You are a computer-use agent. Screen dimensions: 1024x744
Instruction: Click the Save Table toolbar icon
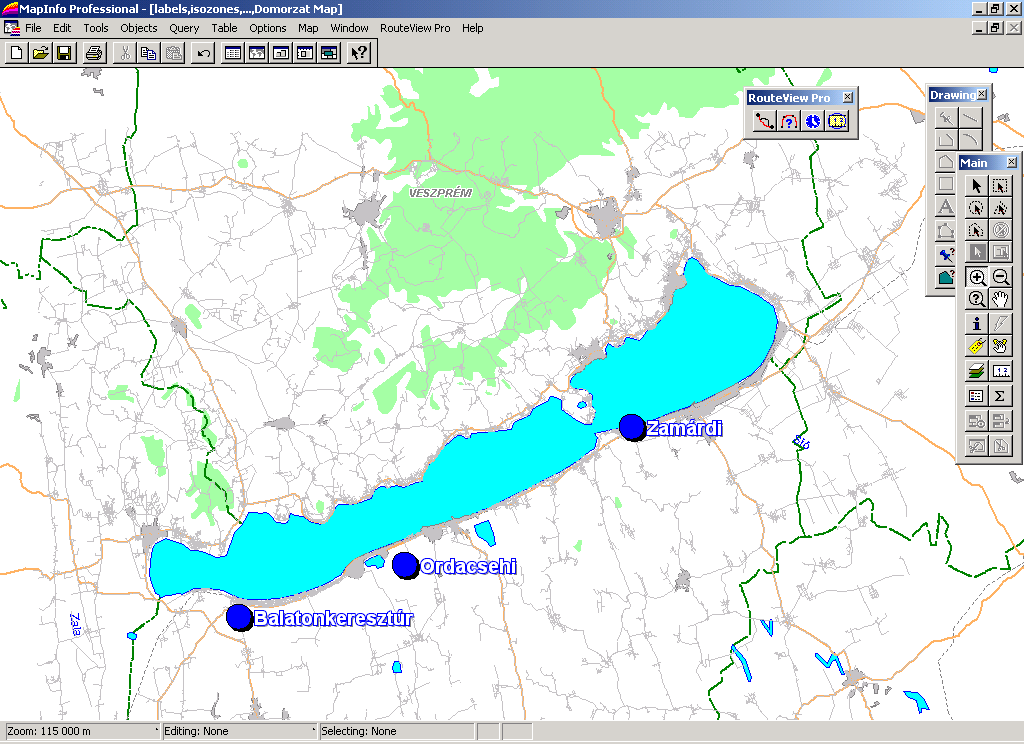(x=64, y=53)
